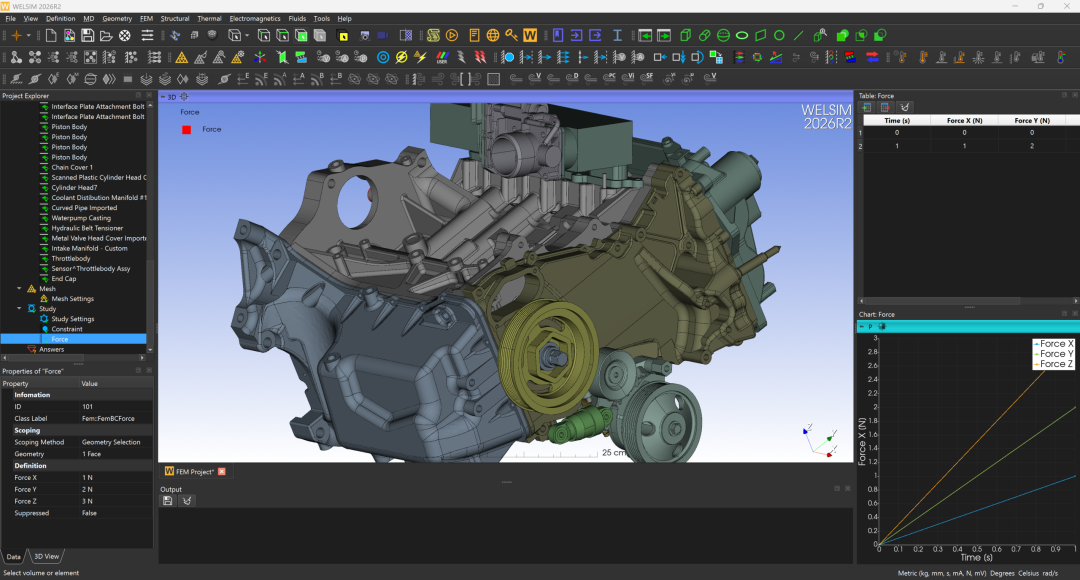The image size is (1080, 580).
Task: Toggle the gray body selection mode cube
Action: [x=320, y=35]
